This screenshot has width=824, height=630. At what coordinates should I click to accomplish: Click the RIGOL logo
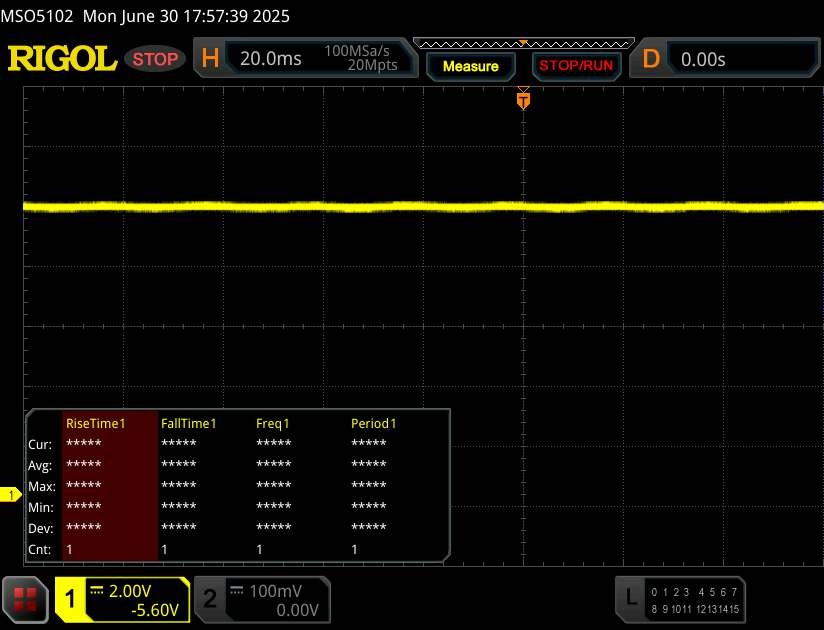point(62,58)
